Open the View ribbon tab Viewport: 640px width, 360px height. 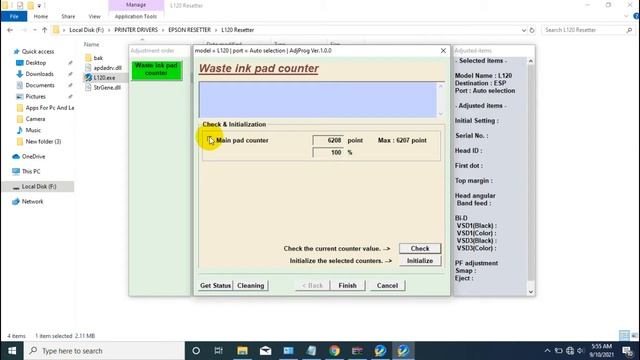tap(94, 16)
